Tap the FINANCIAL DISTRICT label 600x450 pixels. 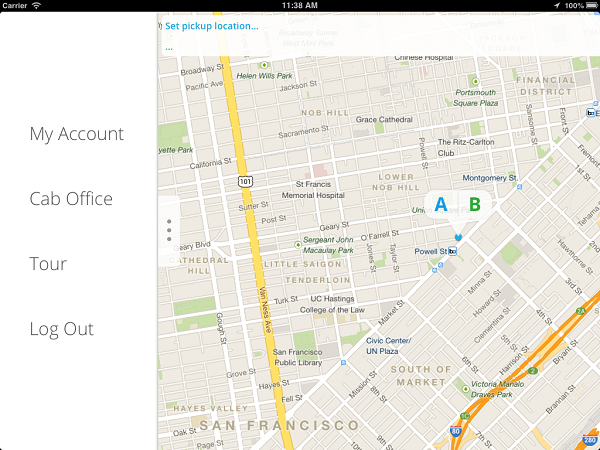tap(546, 86)
